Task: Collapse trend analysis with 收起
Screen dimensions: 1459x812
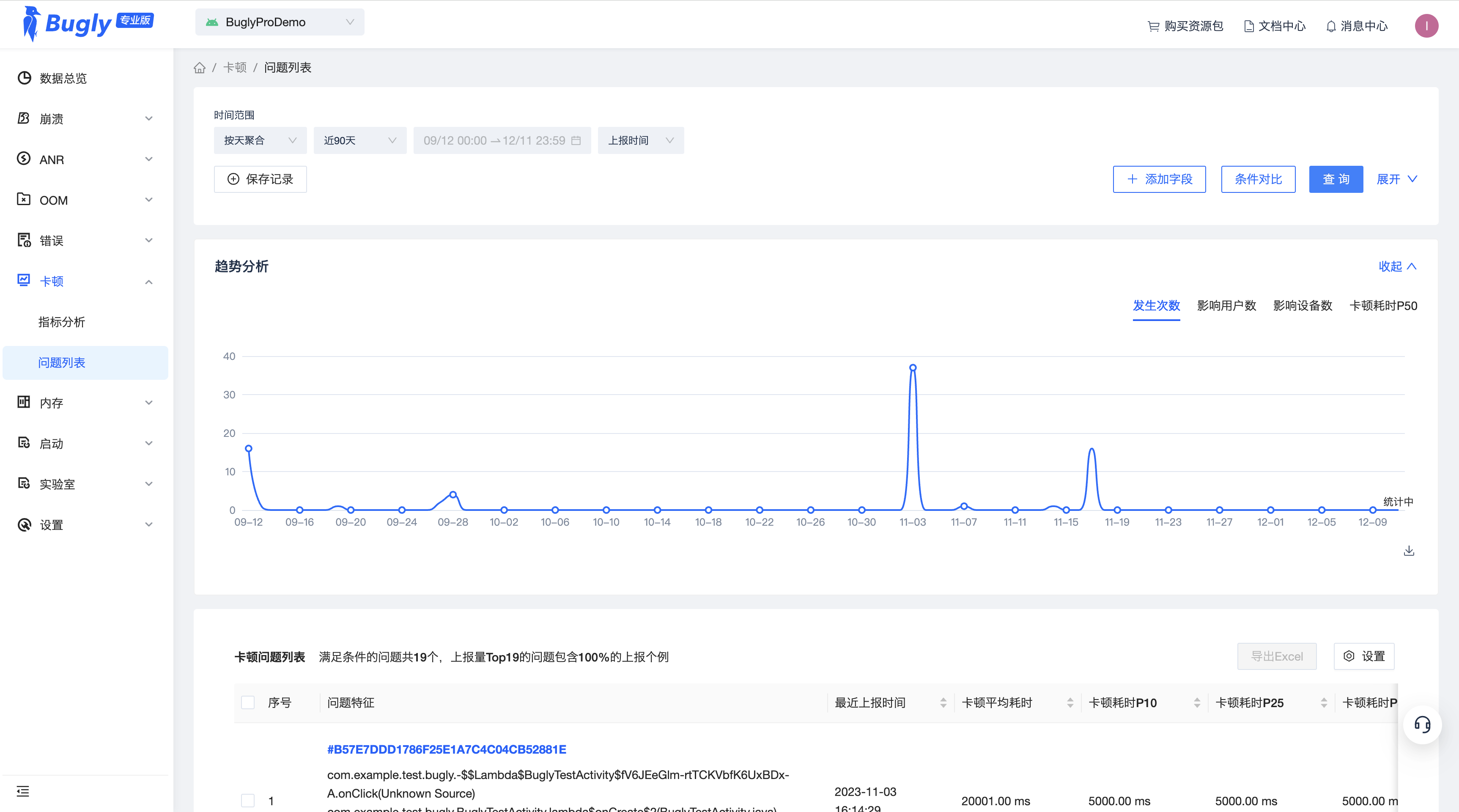Action: (1397, 266)
